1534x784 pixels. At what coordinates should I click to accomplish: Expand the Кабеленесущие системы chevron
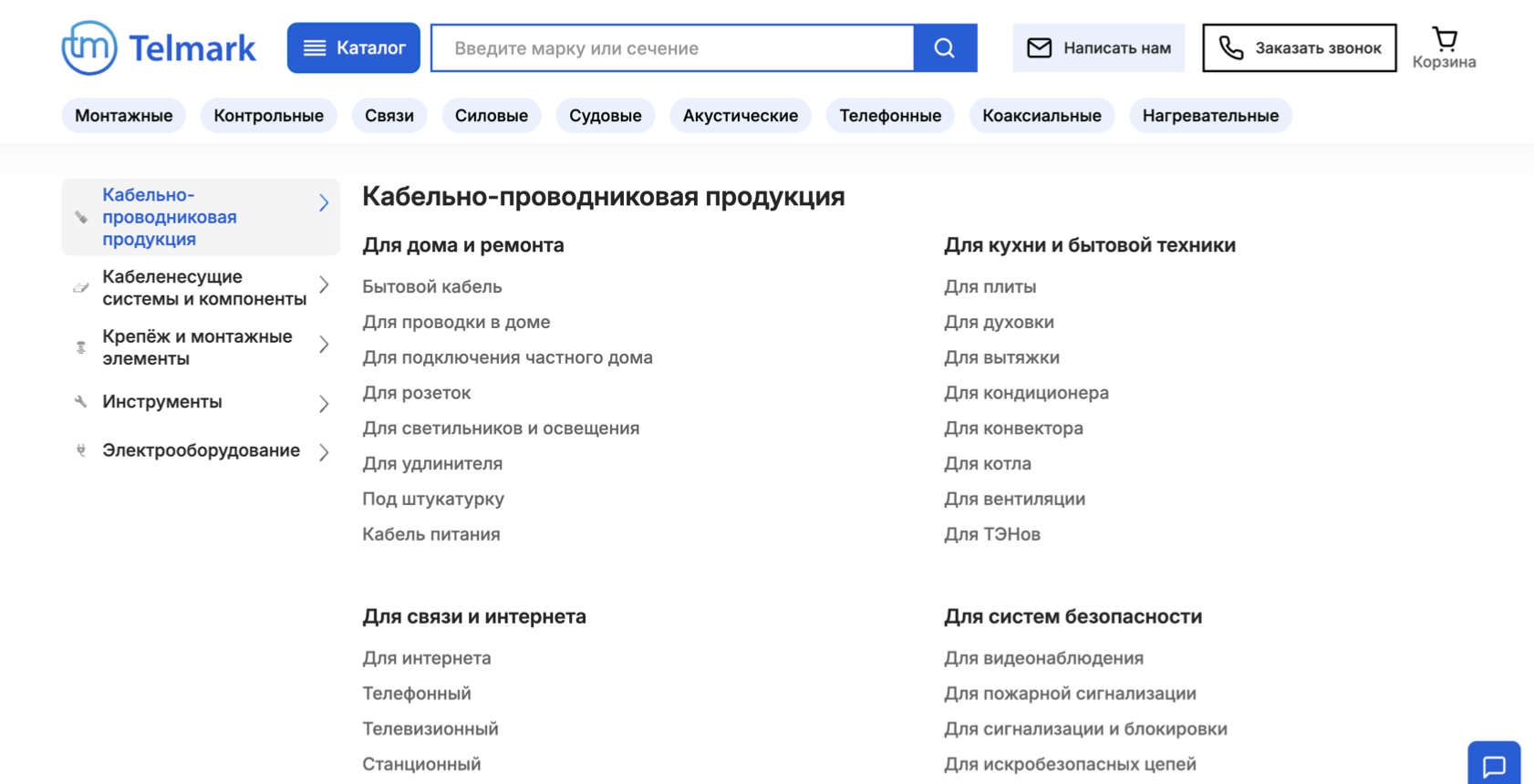coord(324,285)
